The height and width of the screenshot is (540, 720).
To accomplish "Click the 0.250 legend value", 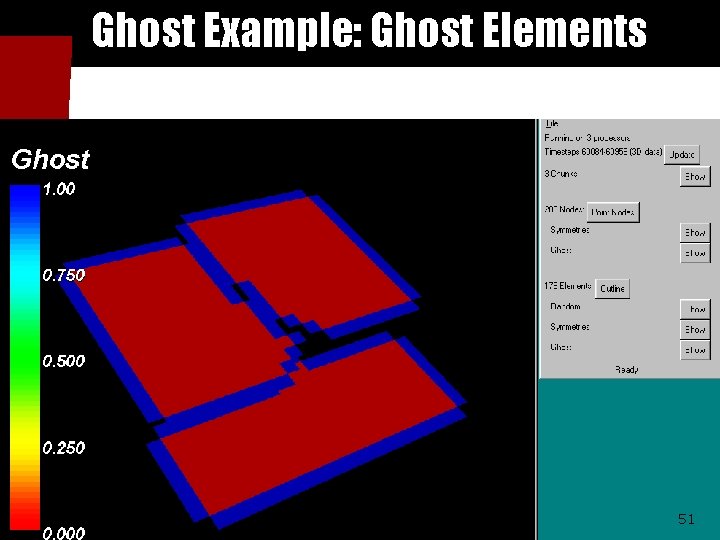I will (x=63, y=447).
